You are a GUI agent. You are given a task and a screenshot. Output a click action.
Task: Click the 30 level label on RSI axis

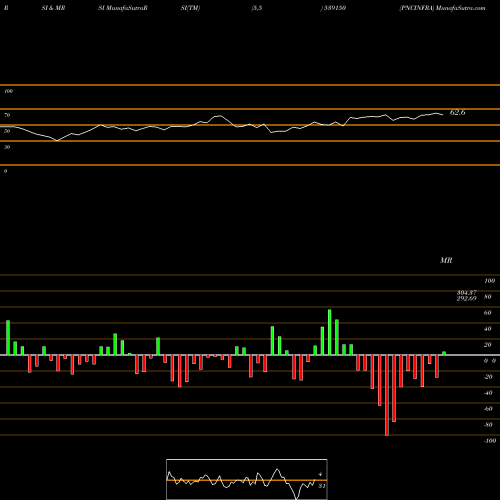click(x=7, y=147)
